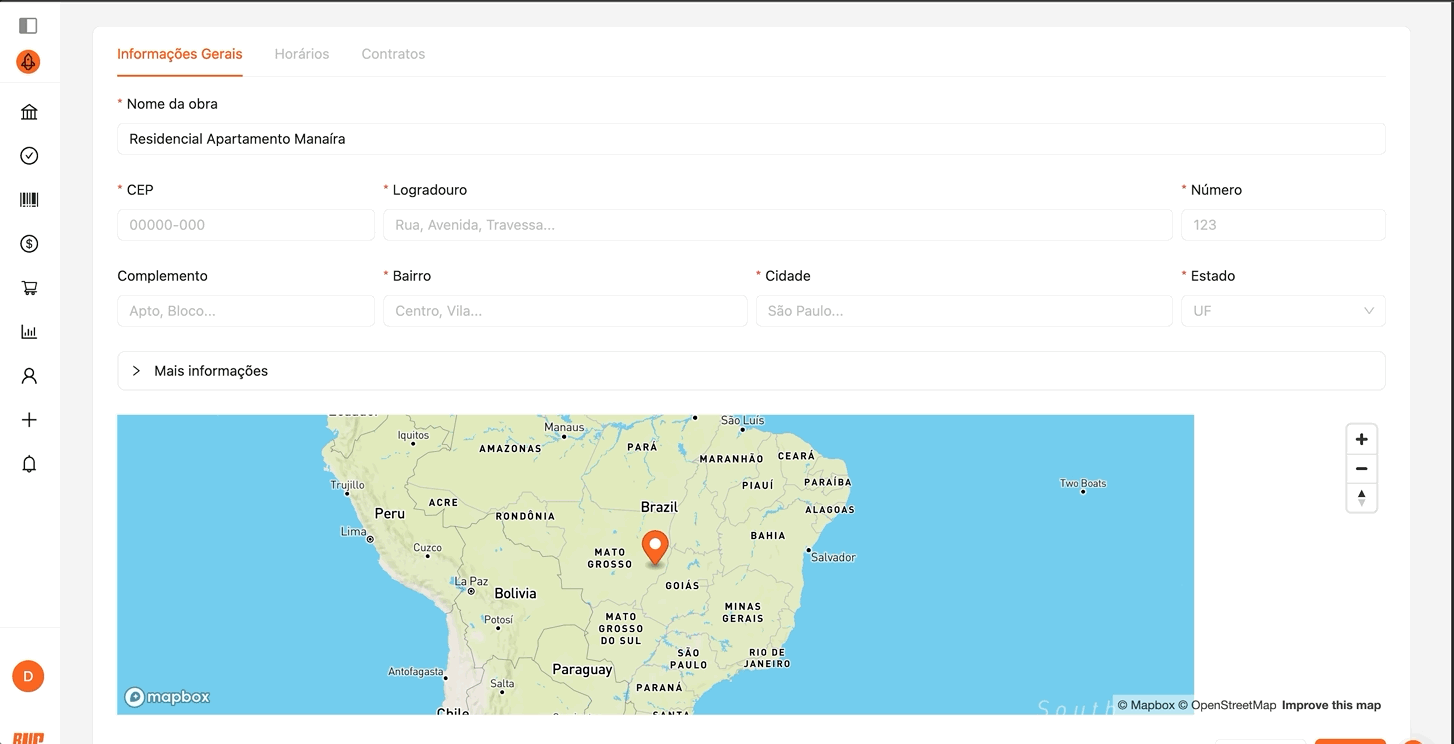Click the Brazil country label on map
The width and height of the screenshot is (1454, 744).
[x=660, y=507]
